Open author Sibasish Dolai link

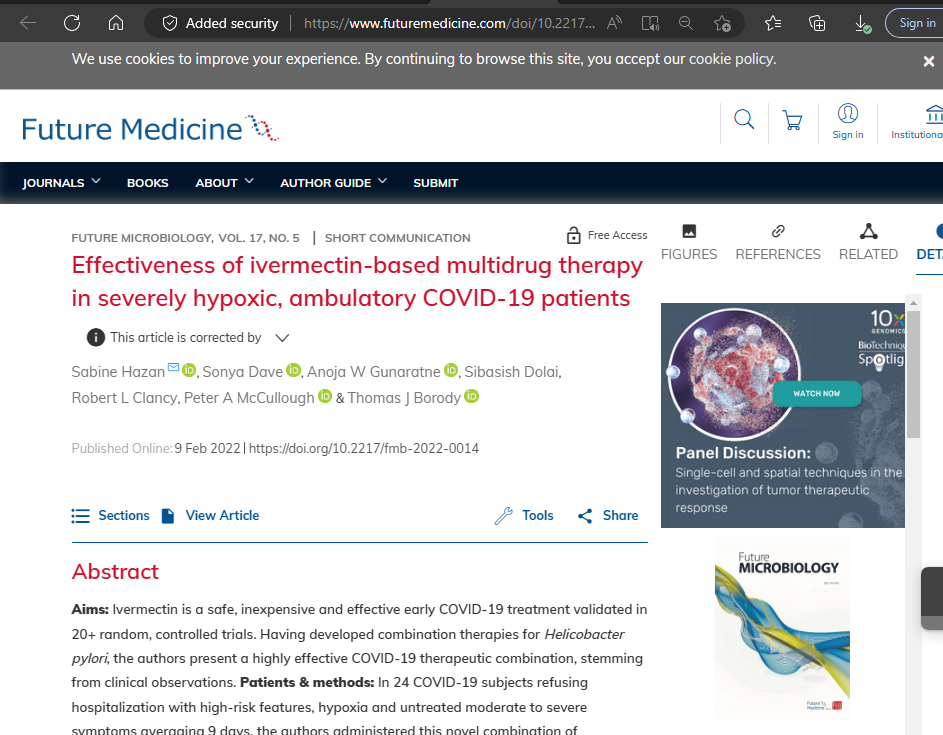pyautogui.click(x=511, y=372)
